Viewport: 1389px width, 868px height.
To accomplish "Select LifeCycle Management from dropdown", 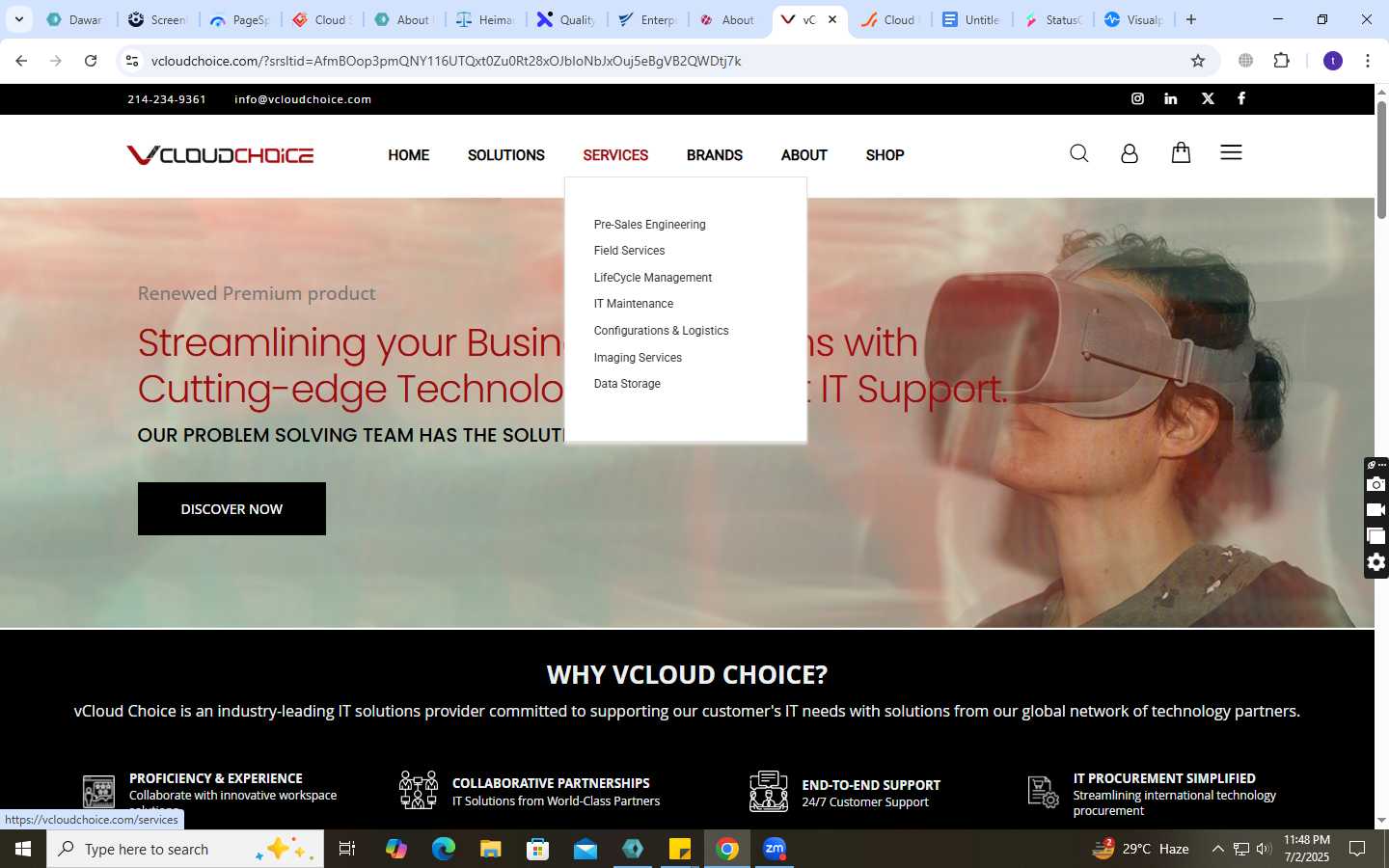I will point(653,278).
